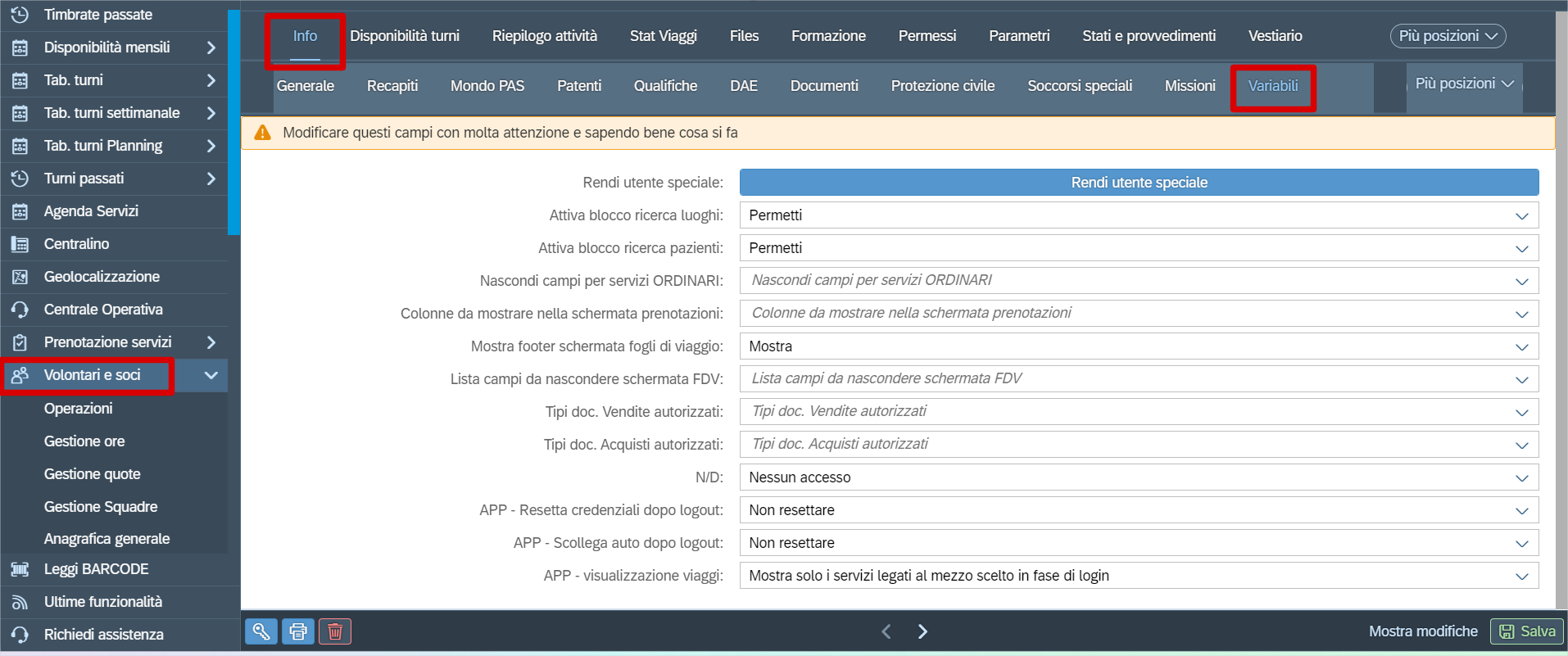Click the Mostra modifiche link
This screenshot has width=1568, height=656.
(1423, 631)
